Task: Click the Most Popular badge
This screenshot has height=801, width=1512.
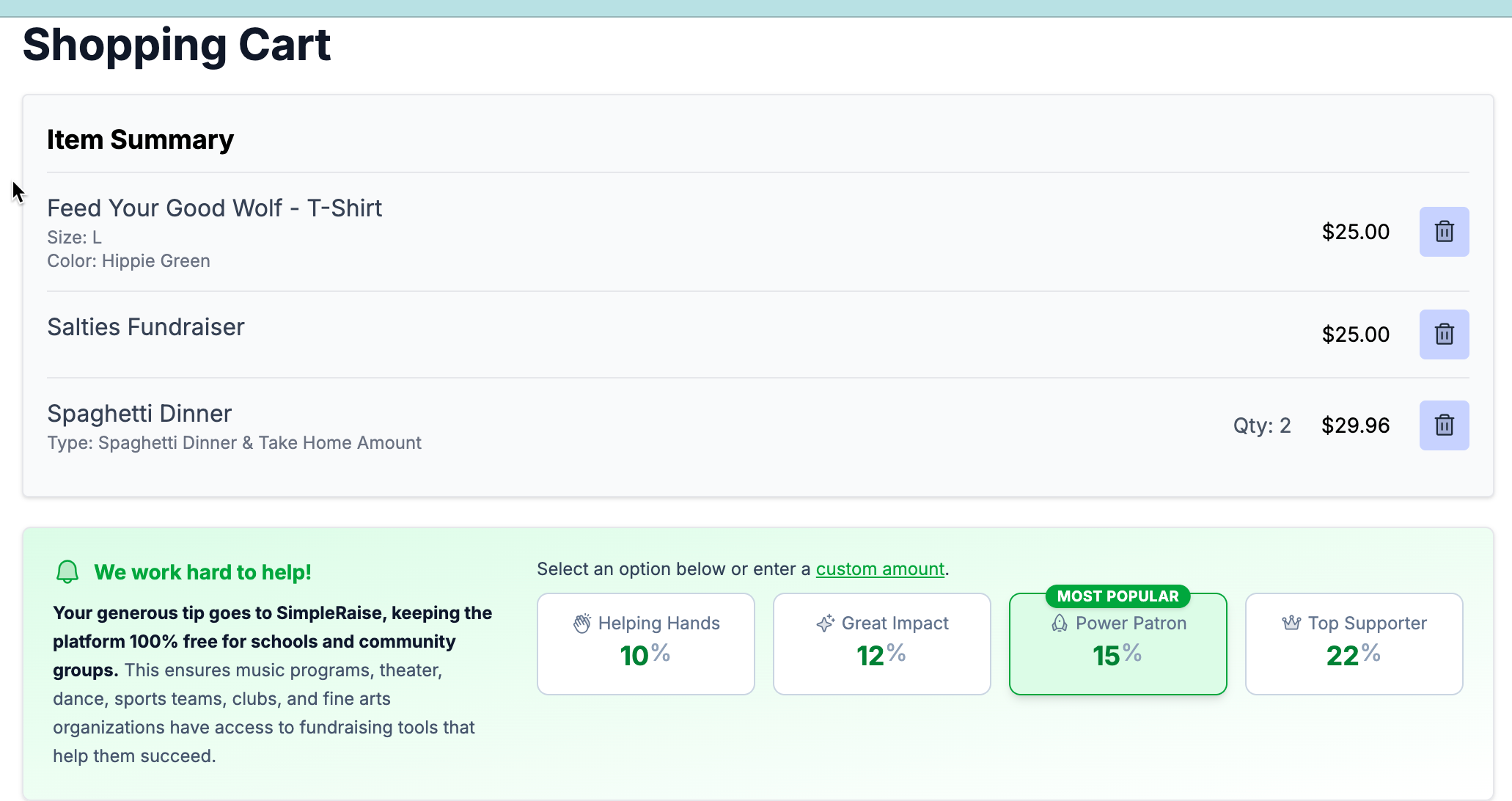Action: tap(1118, 596)
